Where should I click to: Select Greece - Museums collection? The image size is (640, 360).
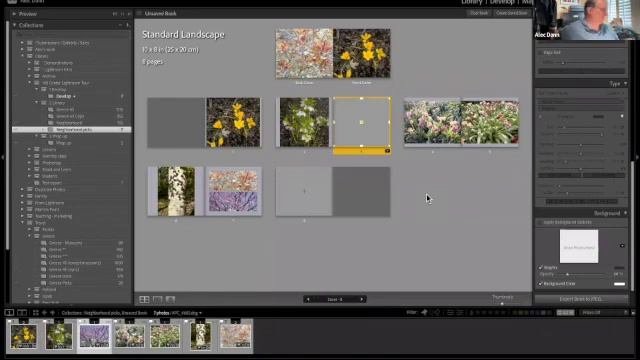[65, 243]
